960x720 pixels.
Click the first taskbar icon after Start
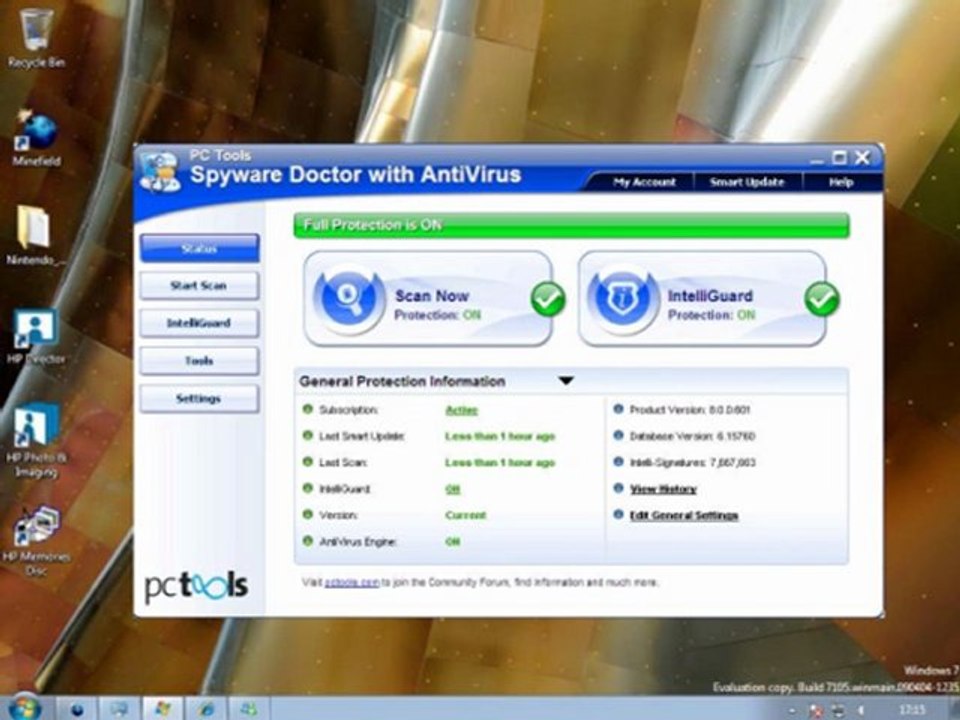[x=77, y=709]
